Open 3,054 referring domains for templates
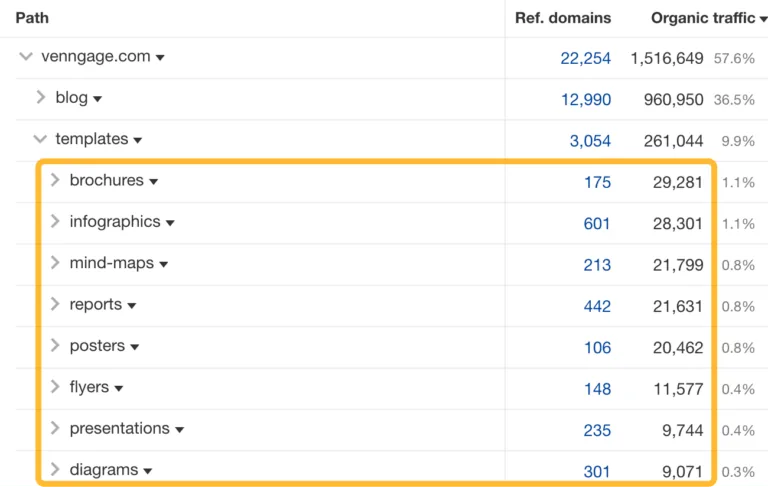Screen dimensions: 768x488 [590, 141]
